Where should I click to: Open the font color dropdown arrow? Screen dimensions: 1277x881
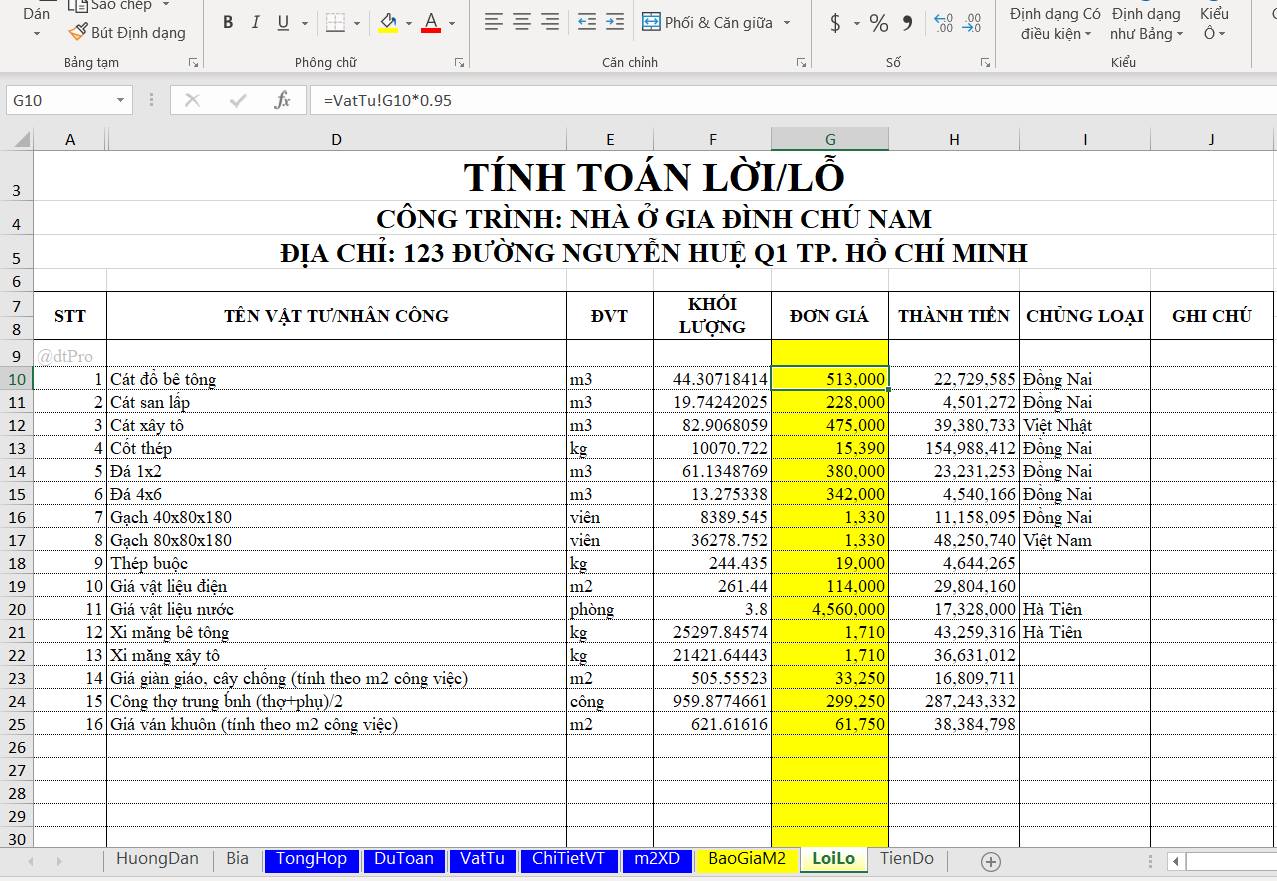click(452, 23)
